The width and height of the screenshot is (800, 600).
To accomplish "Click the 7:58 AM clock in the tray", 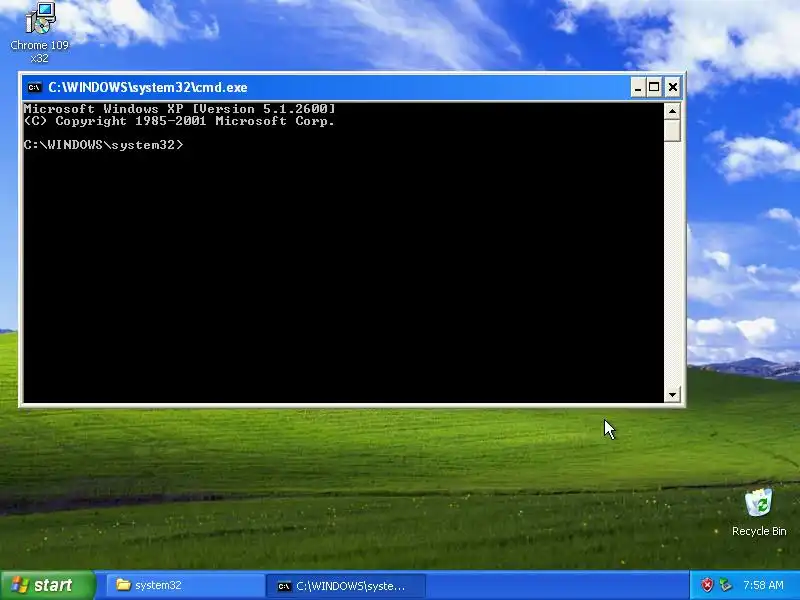I will 763,585.
